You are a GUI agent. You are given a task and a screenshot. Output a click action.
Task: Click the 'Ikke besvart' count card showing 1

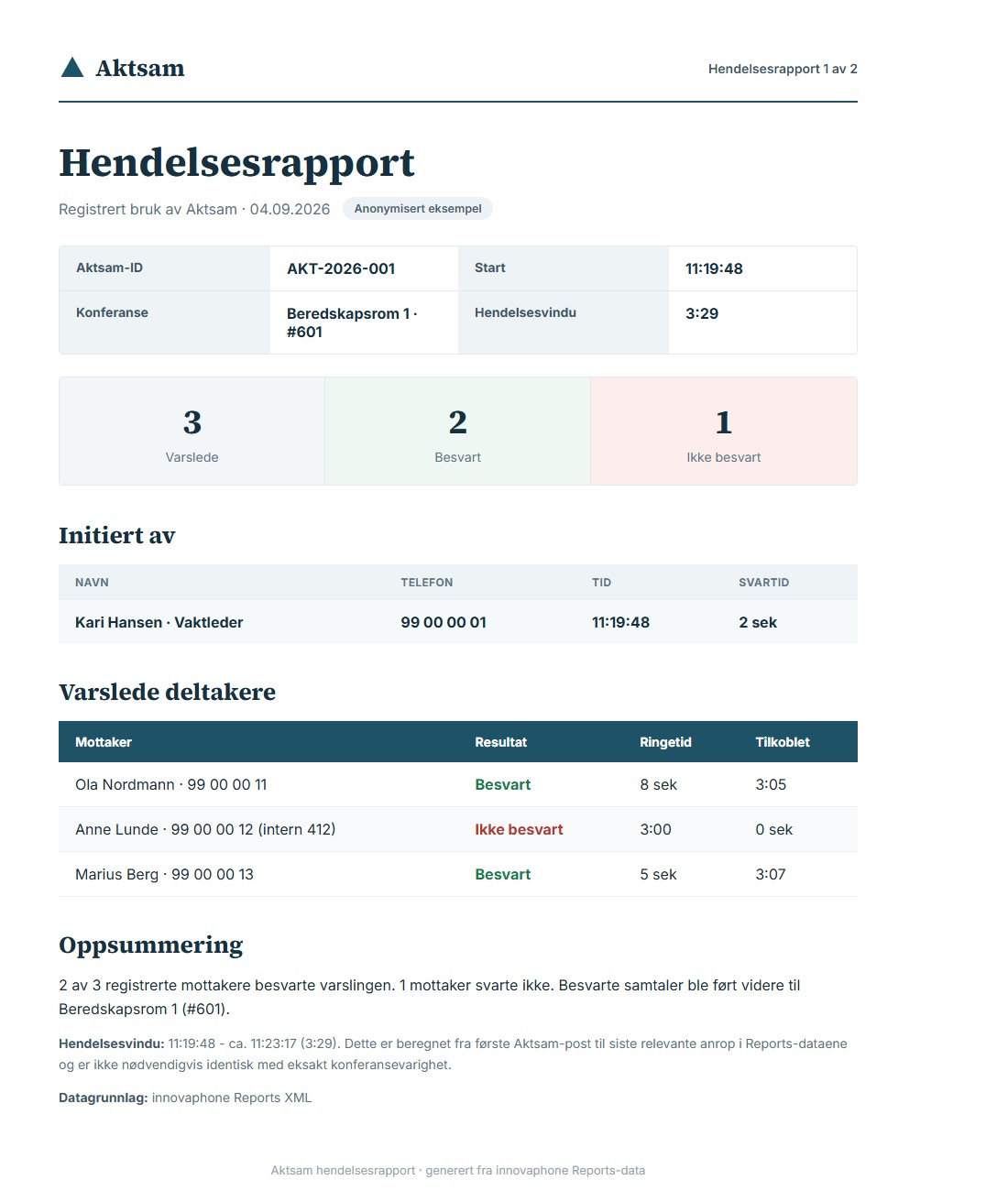(724, 431)
